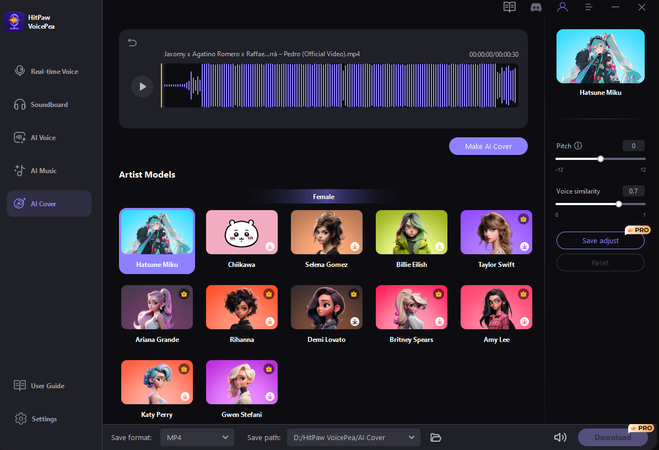Select the Demi Lovato artist model
Image resolution: width=659 pixels, height=450 pixels.
pos(327,314)
